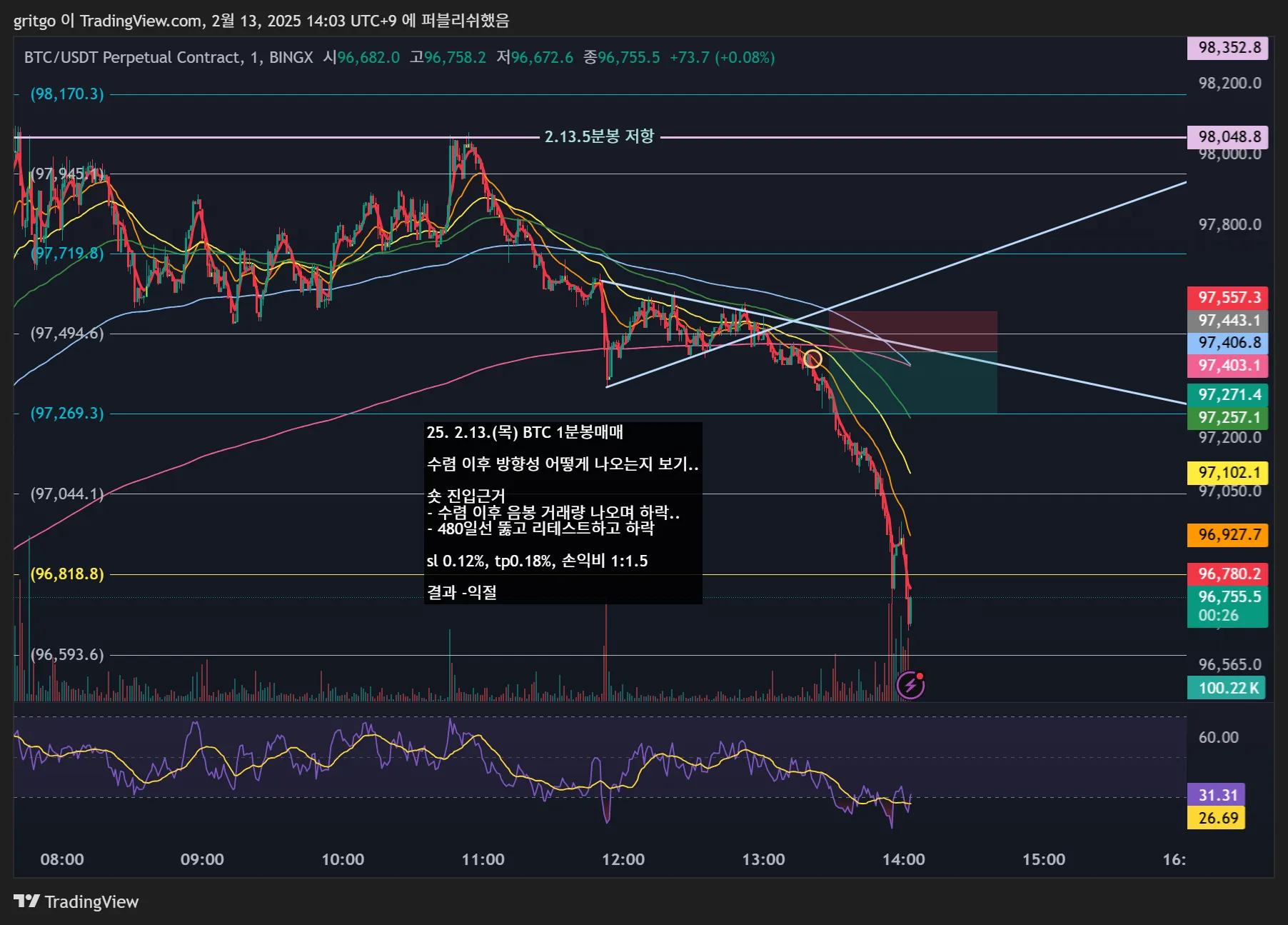Click the pink 97,403.1 price tag

[x=1228, y=366]
